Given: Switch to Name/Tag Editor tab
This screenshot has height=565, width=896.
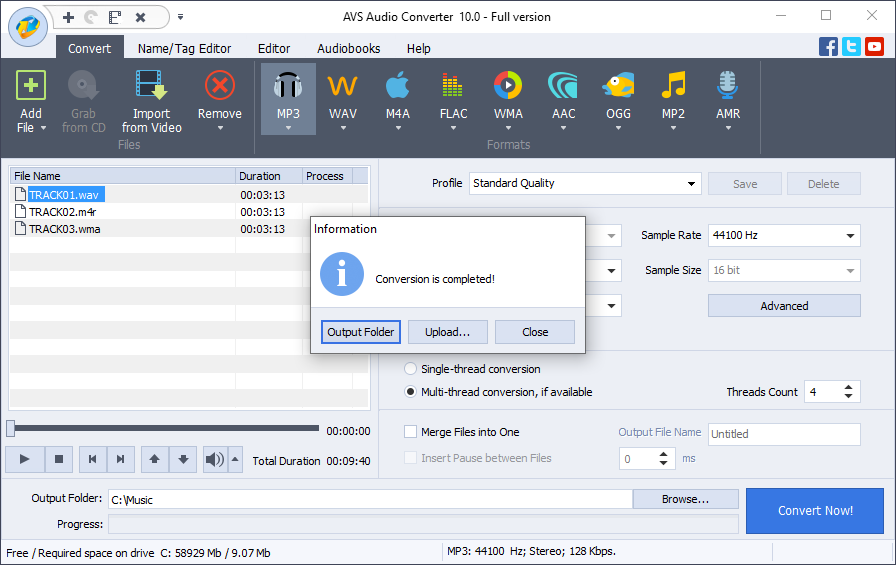Looking at the screenshot, I should 184,49.
